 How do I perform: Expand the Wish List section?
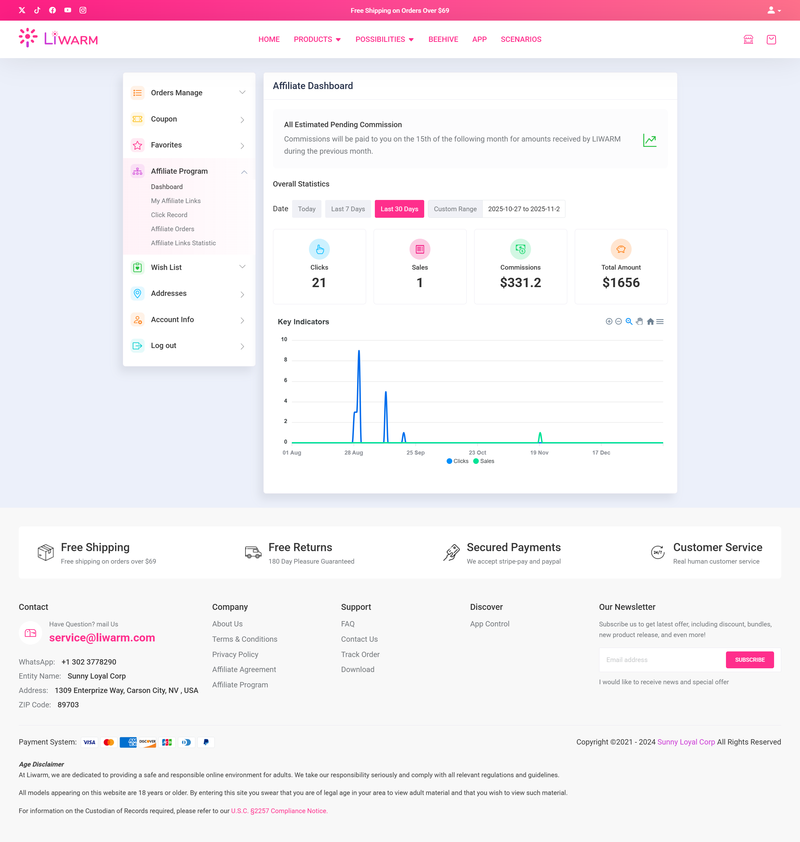[242, 267]
